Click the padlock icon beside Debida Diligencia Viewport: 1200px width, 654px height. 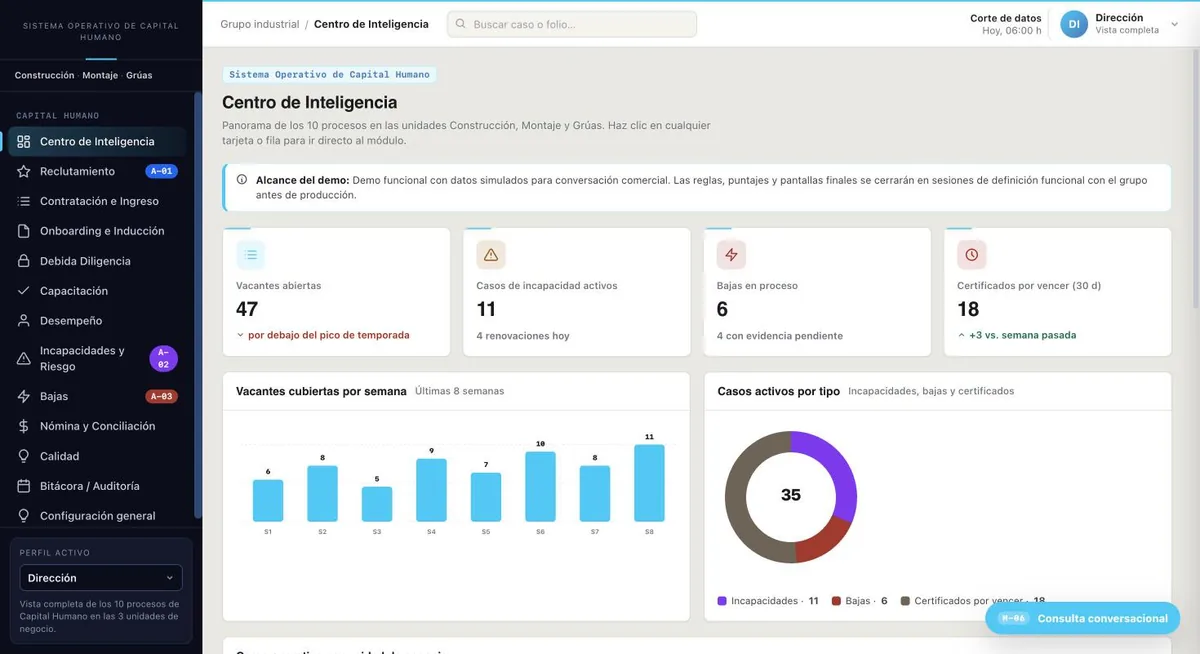coord(24,261)
